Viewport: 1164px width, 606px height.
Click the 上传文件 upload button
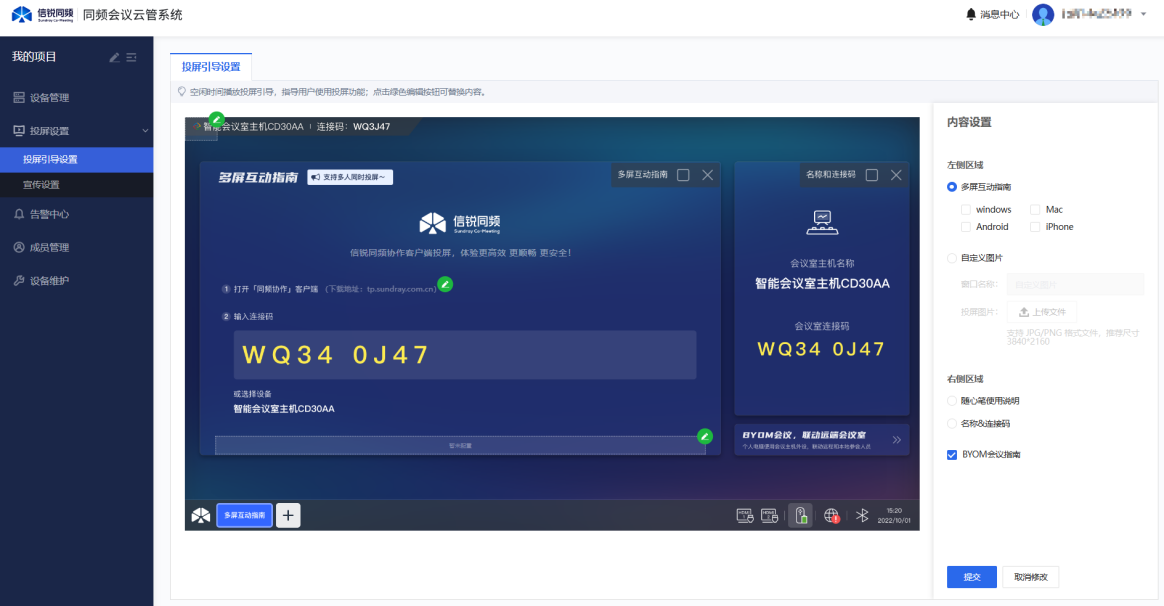(x=1042, y=312)
